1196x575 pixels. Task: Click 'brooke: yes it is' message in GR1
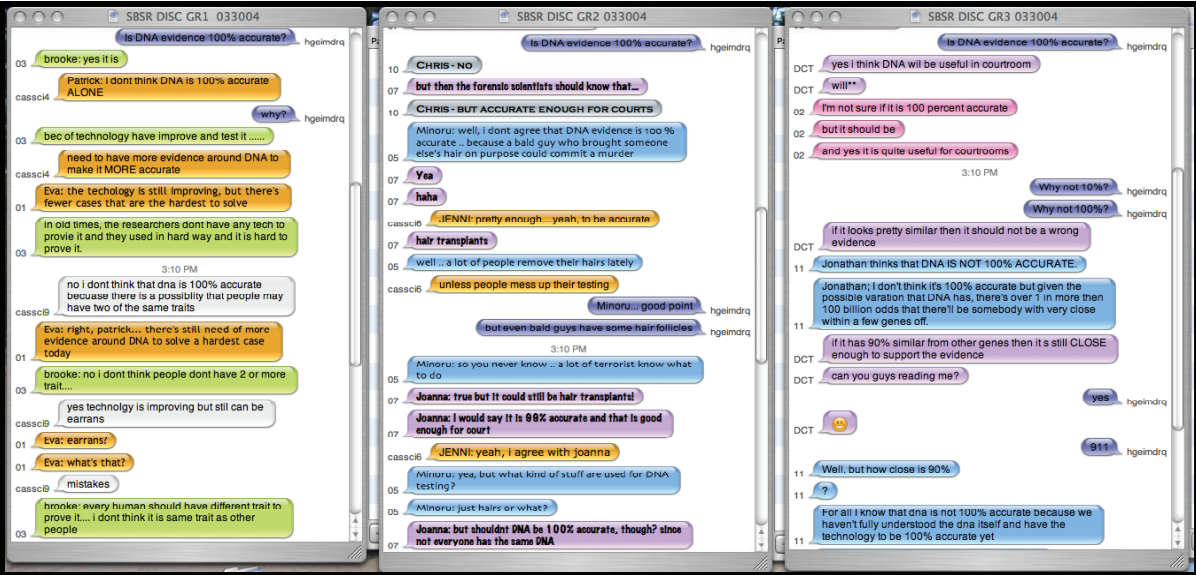pos(80,58)
